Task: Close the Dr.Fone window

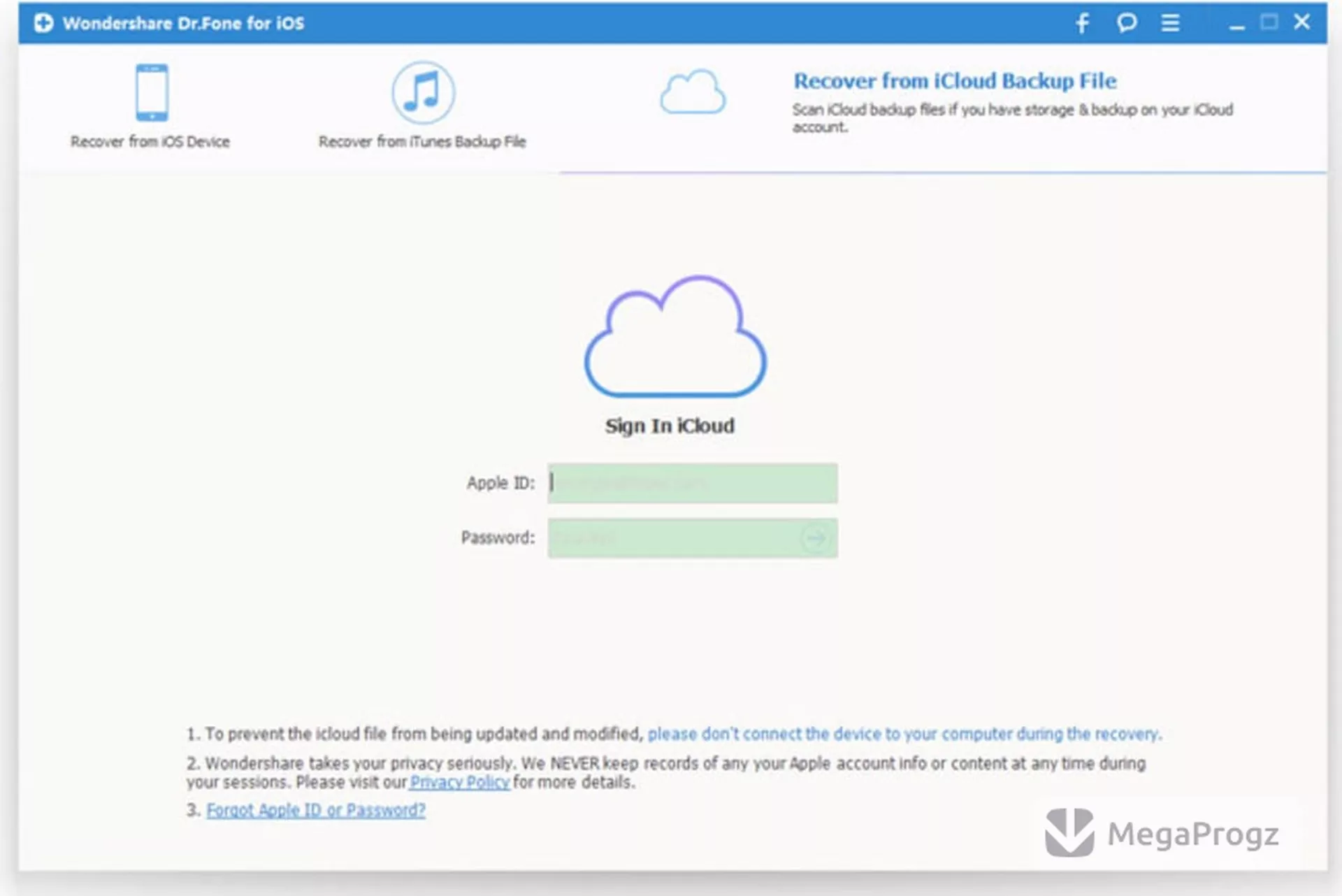Action: click(1301, 22)
